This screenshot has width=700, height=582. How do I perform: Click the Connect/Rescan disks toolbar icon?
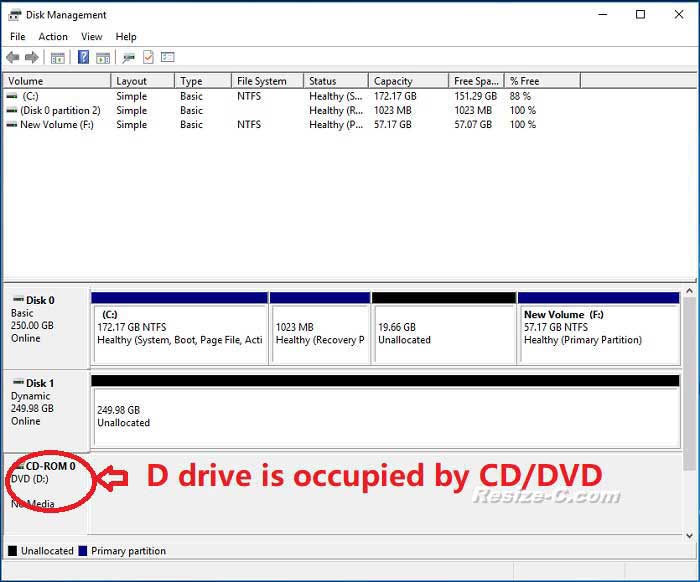tap(129, 57)
